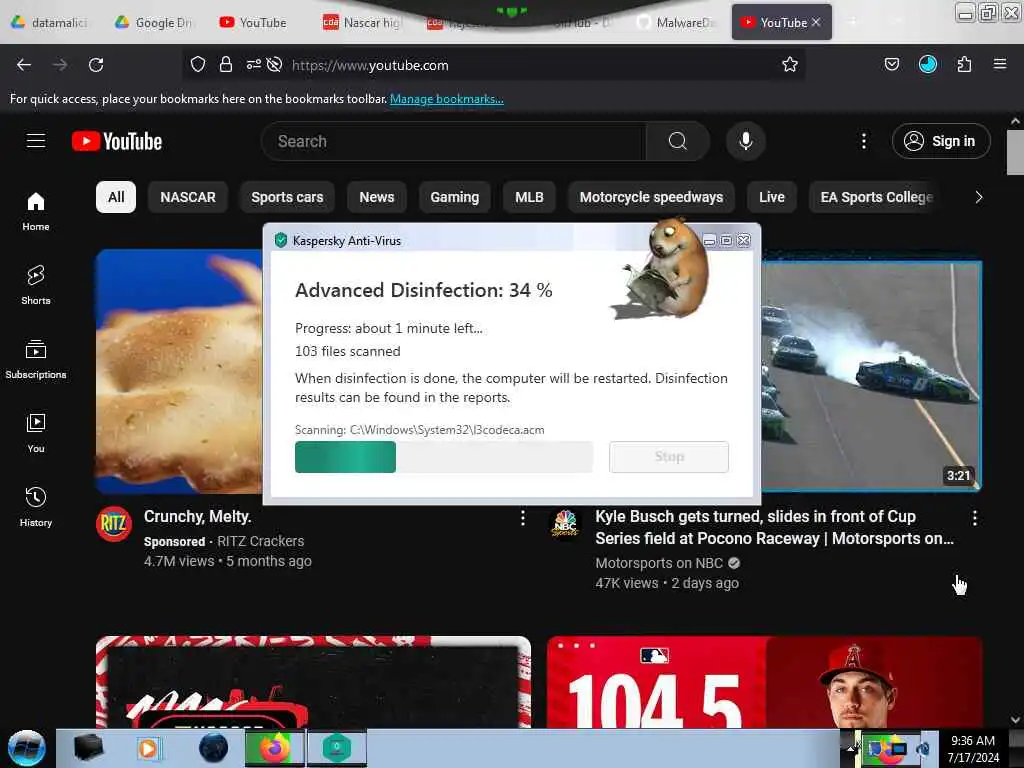The height and width of the screenshot is (768, 1024).
Task: Click the page scrollbar thumb
Action: [1015, 152]
